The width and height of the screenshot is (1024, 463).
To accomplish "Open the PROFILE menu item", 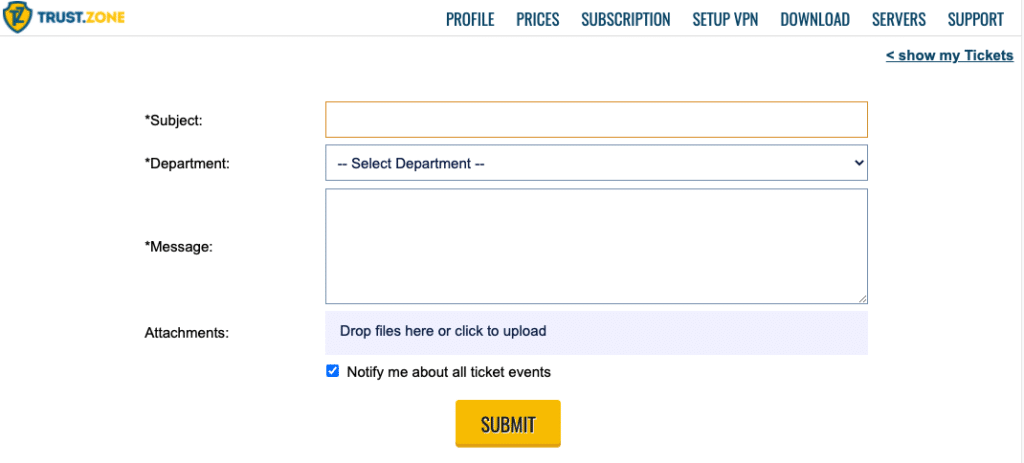I will pyautogui.click(x=470, y=19).
